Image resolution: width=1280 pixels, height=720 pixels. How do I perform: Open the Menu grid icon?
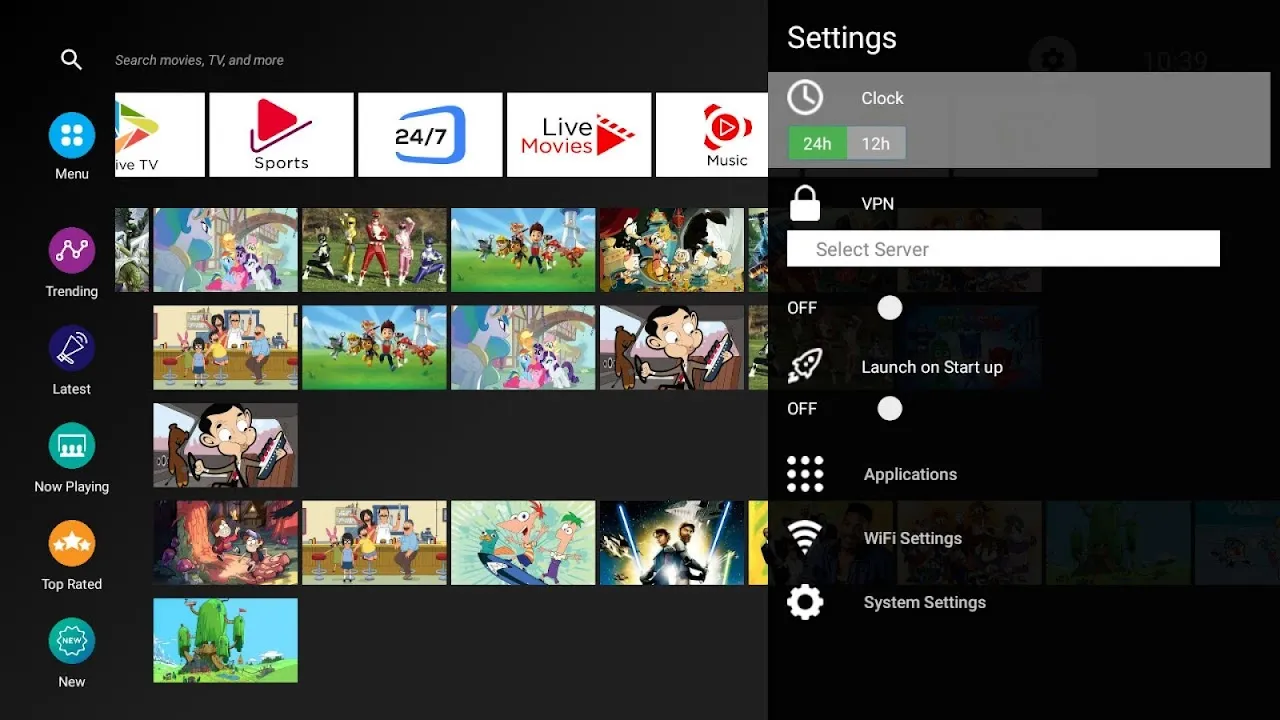[72, 136]
